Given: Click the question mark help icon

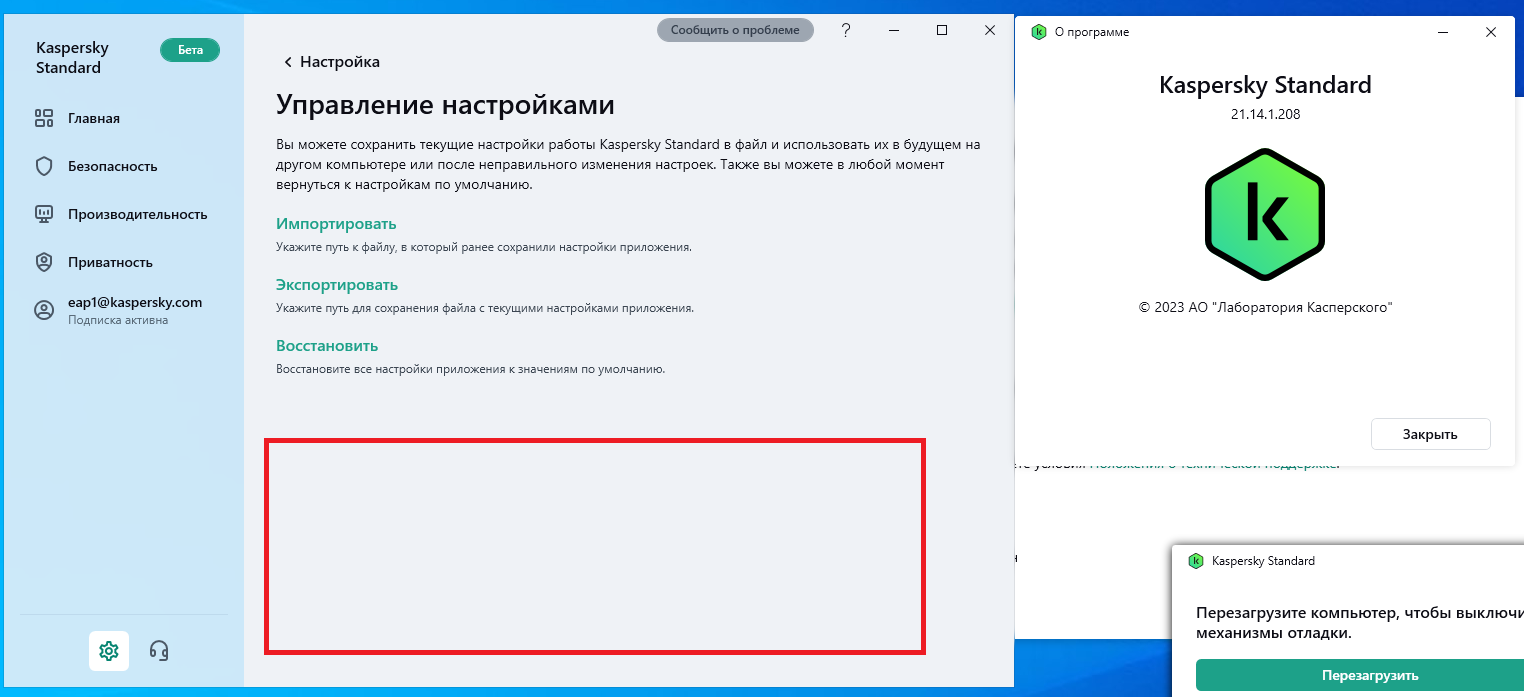Looking at the screenshot, I should click(846, 30).
